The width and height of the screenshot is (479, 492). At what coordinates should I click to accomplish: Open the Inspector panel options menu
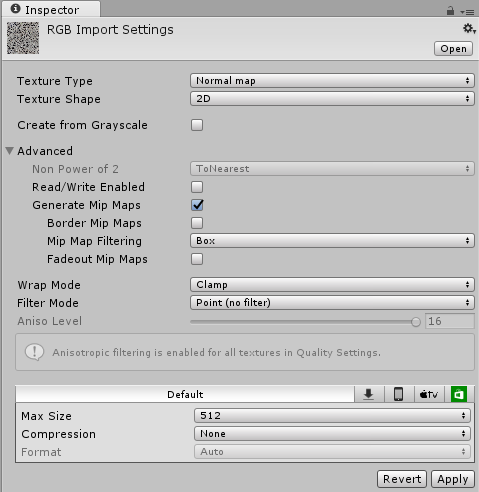pos(467,12)
